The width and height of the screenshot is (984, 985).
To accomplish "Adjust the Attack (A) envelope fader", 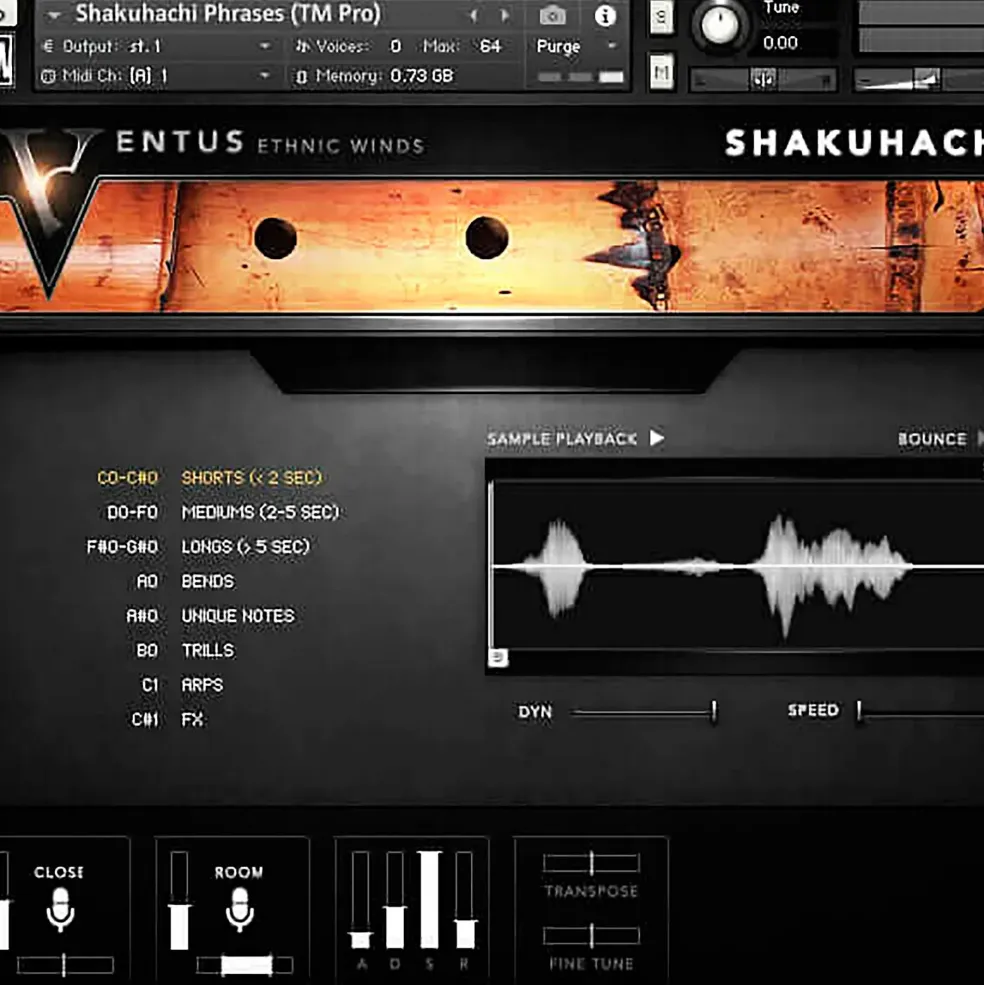I will click(x=361, y=900).
